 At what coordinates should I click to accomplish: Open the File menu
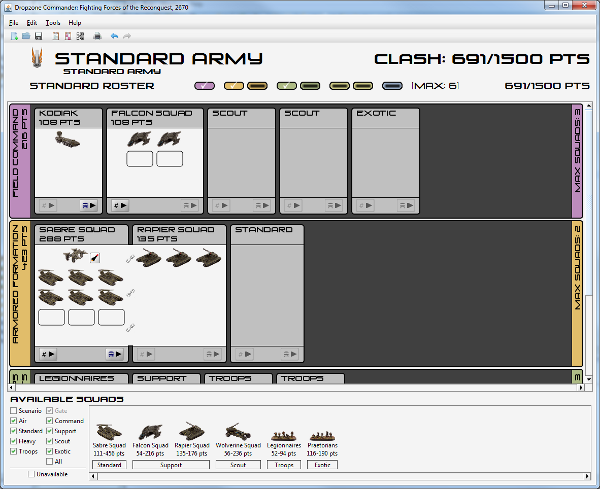pos(13,23)
